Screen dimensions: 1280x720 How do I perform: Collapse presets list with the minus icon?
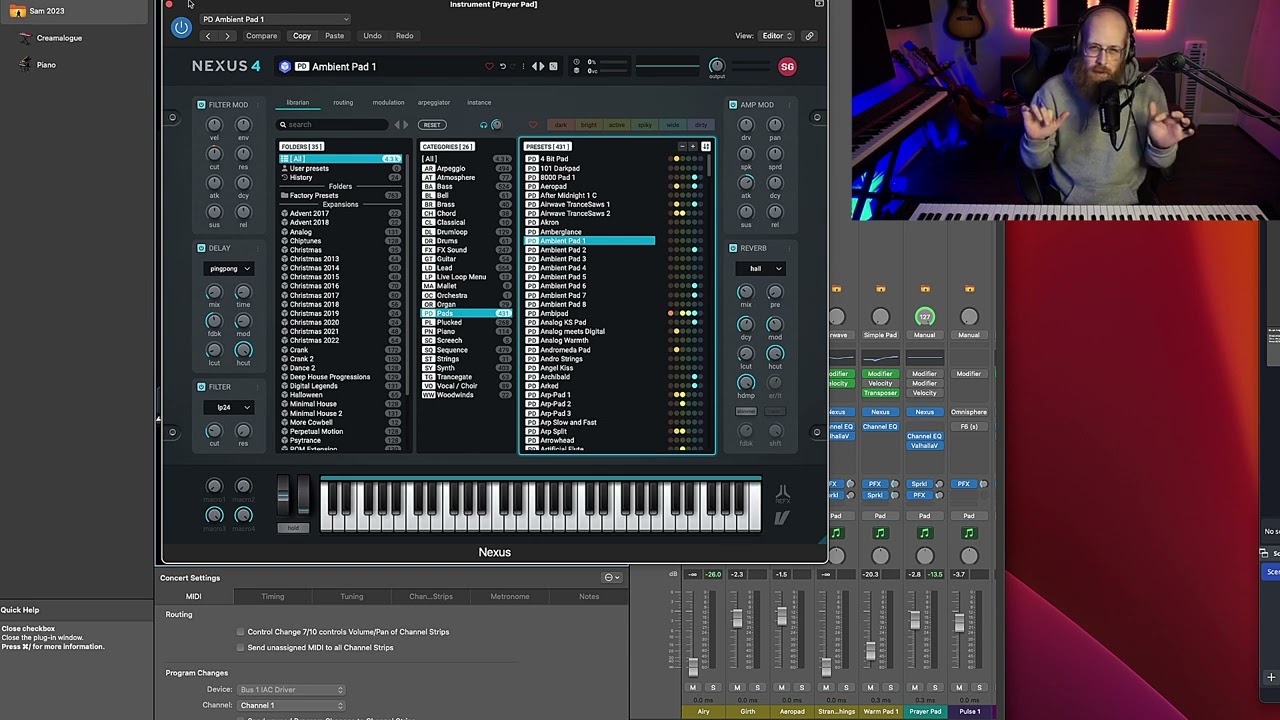pyautogui.click(x=682, y=147)
